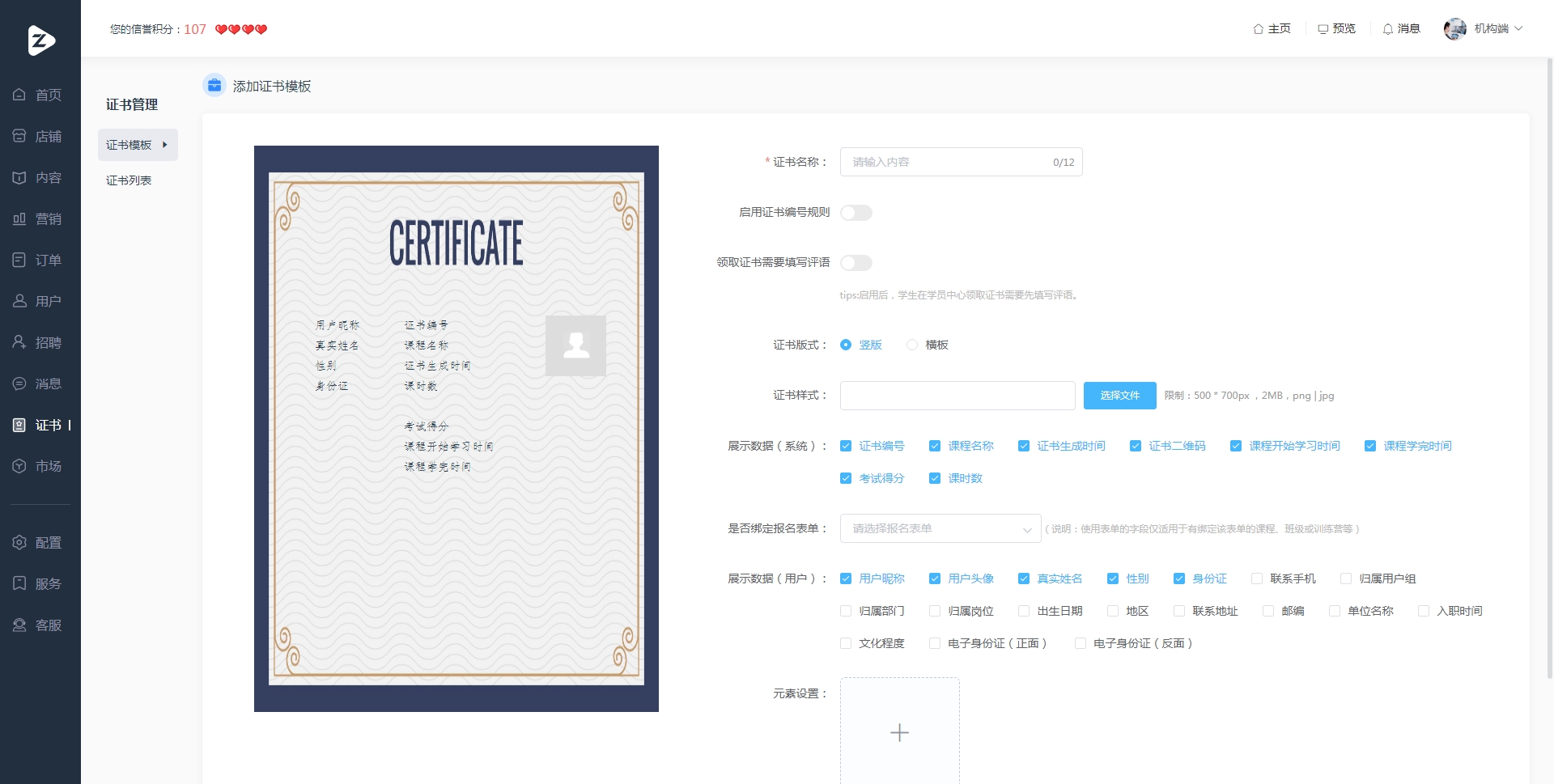Open 内容 content icon in sidebar
1554x784 pixels.
pos(19,177)
